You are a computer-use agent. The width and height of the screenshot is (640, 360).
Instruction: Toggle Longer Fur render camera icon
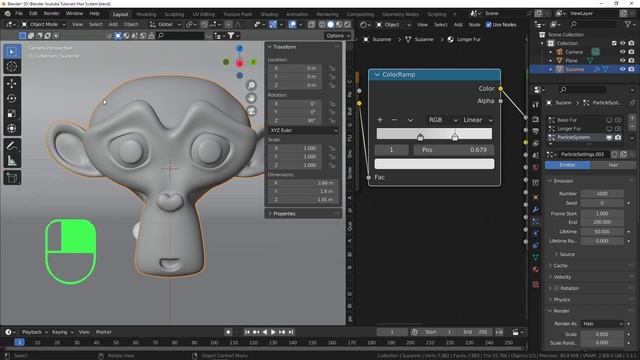(618, 129)
